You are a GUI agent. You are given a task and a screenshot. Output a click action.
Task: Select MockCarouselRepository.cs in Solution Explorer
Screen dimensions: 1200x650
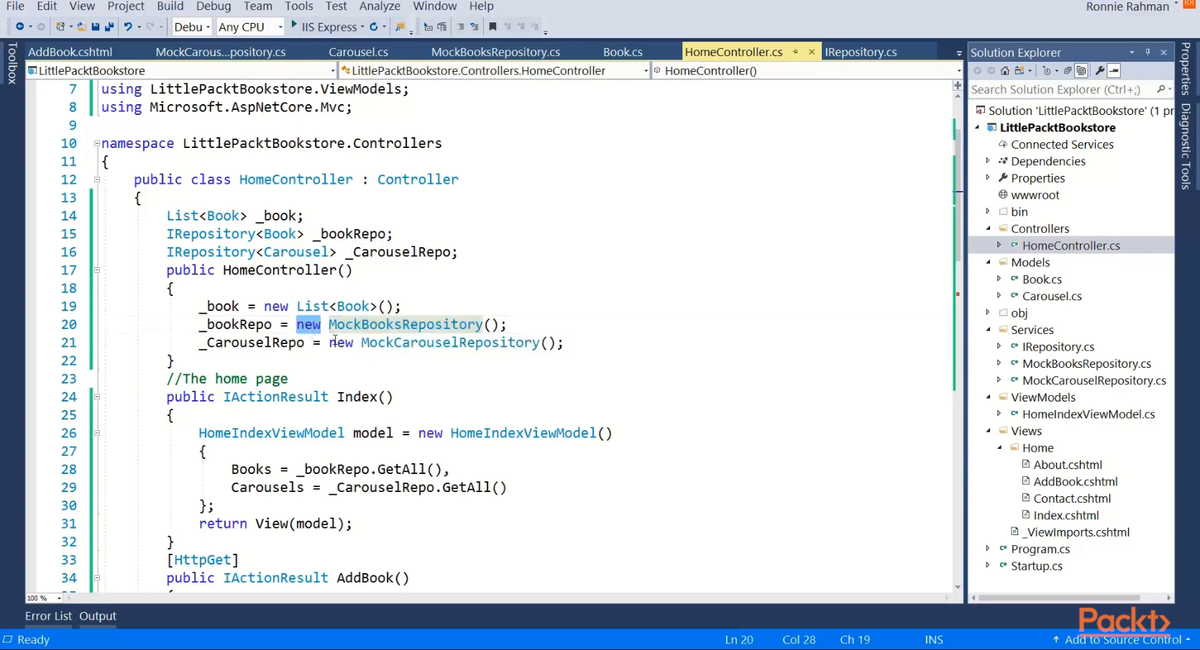click(x=1094, y=381)
